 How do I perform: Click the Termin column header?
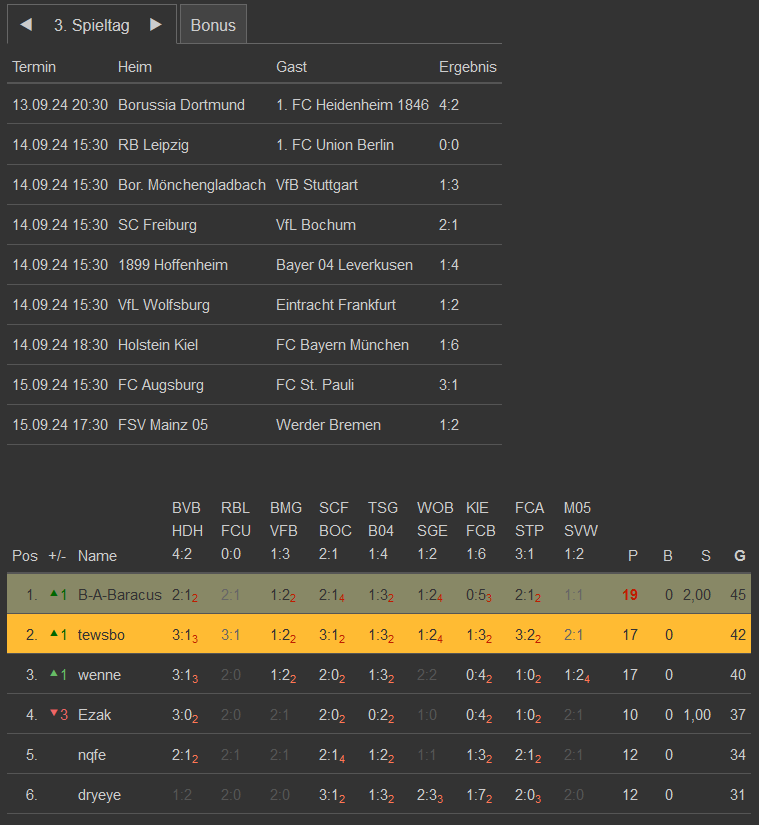click(34, 67)
